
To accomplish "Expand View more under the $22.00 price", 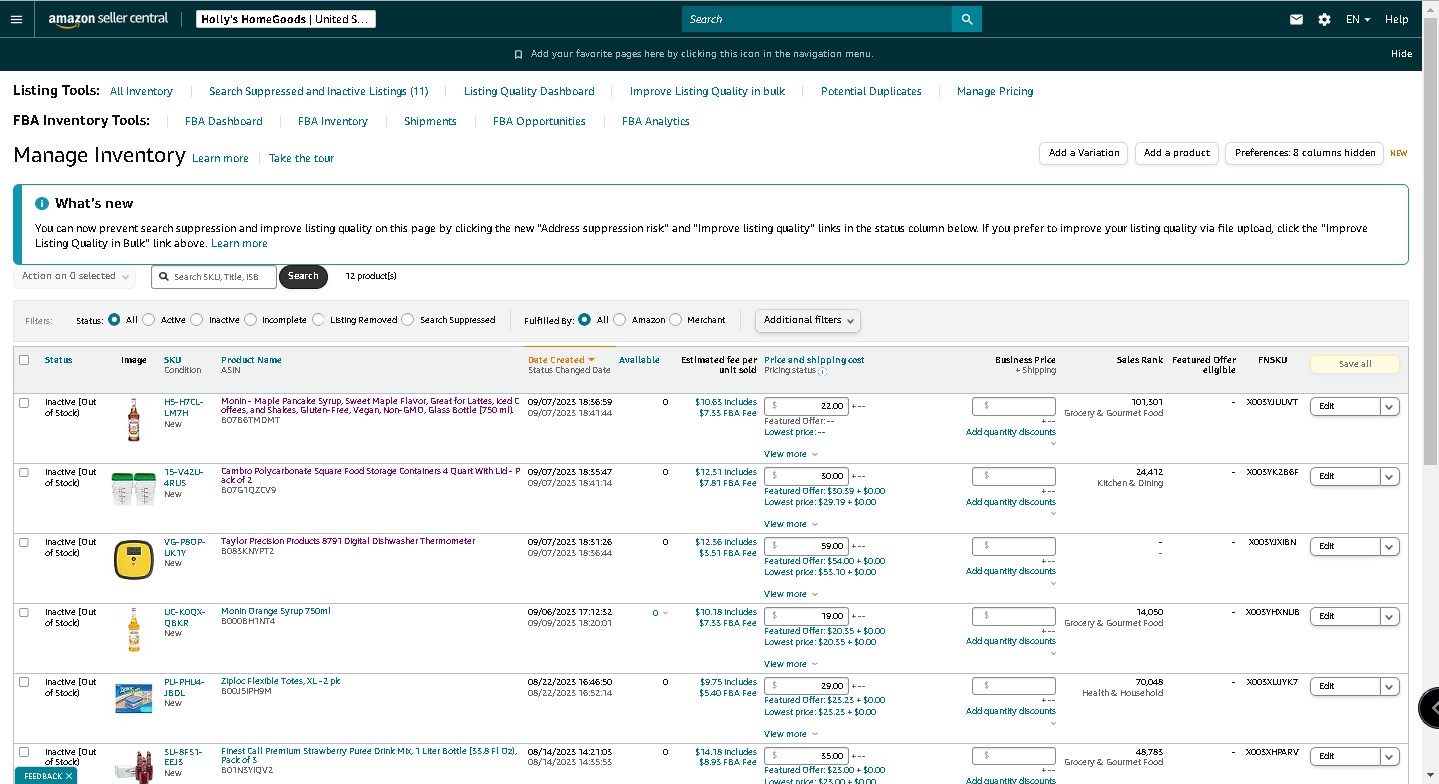I will pyautogui.click(x=791, y=454).
